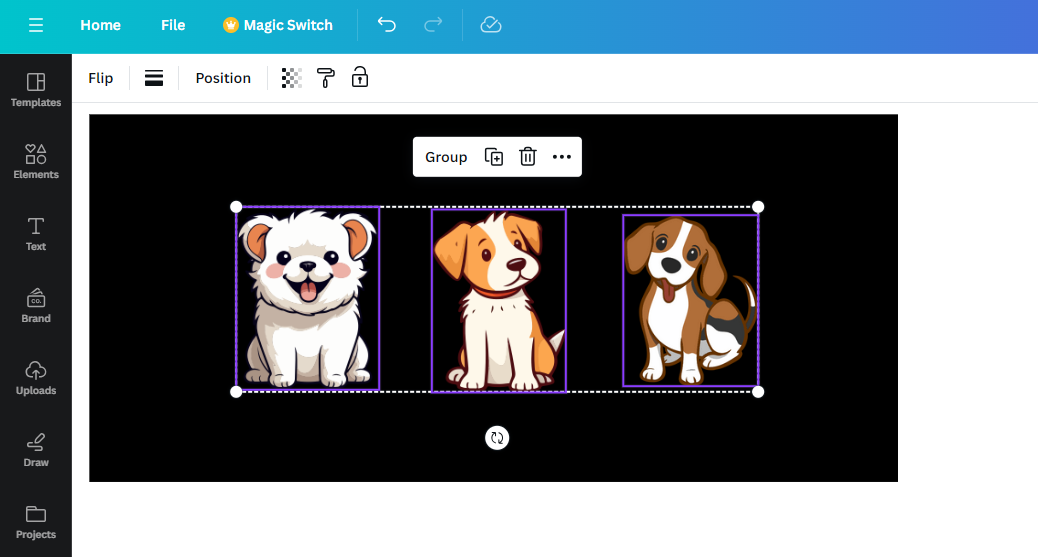Check cloud save status icon
The height and width of the screenshot is (557, 1038).
pos(491,25)
